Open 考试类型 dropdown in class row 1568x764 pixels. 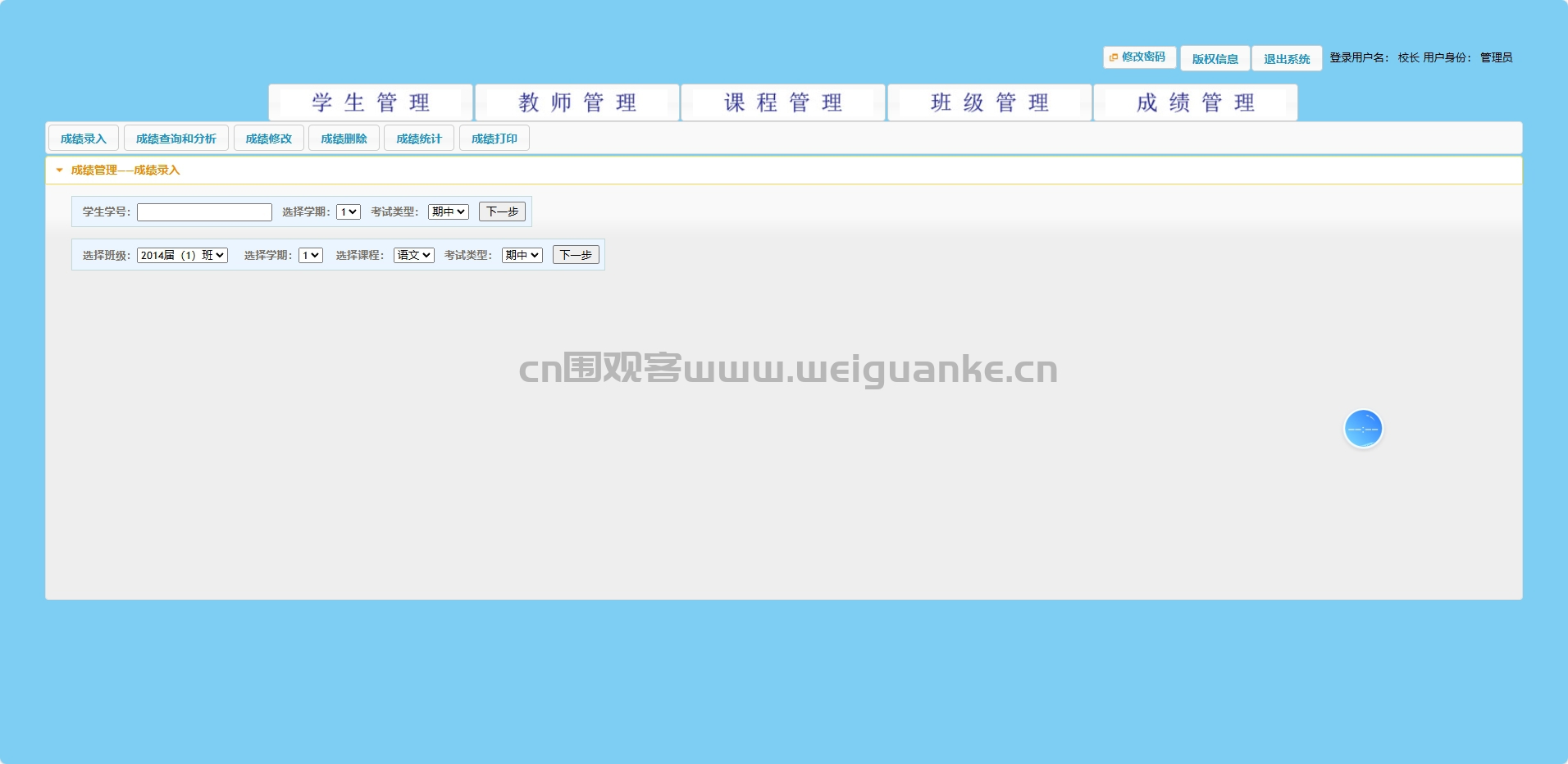click(x=522, y=255)
